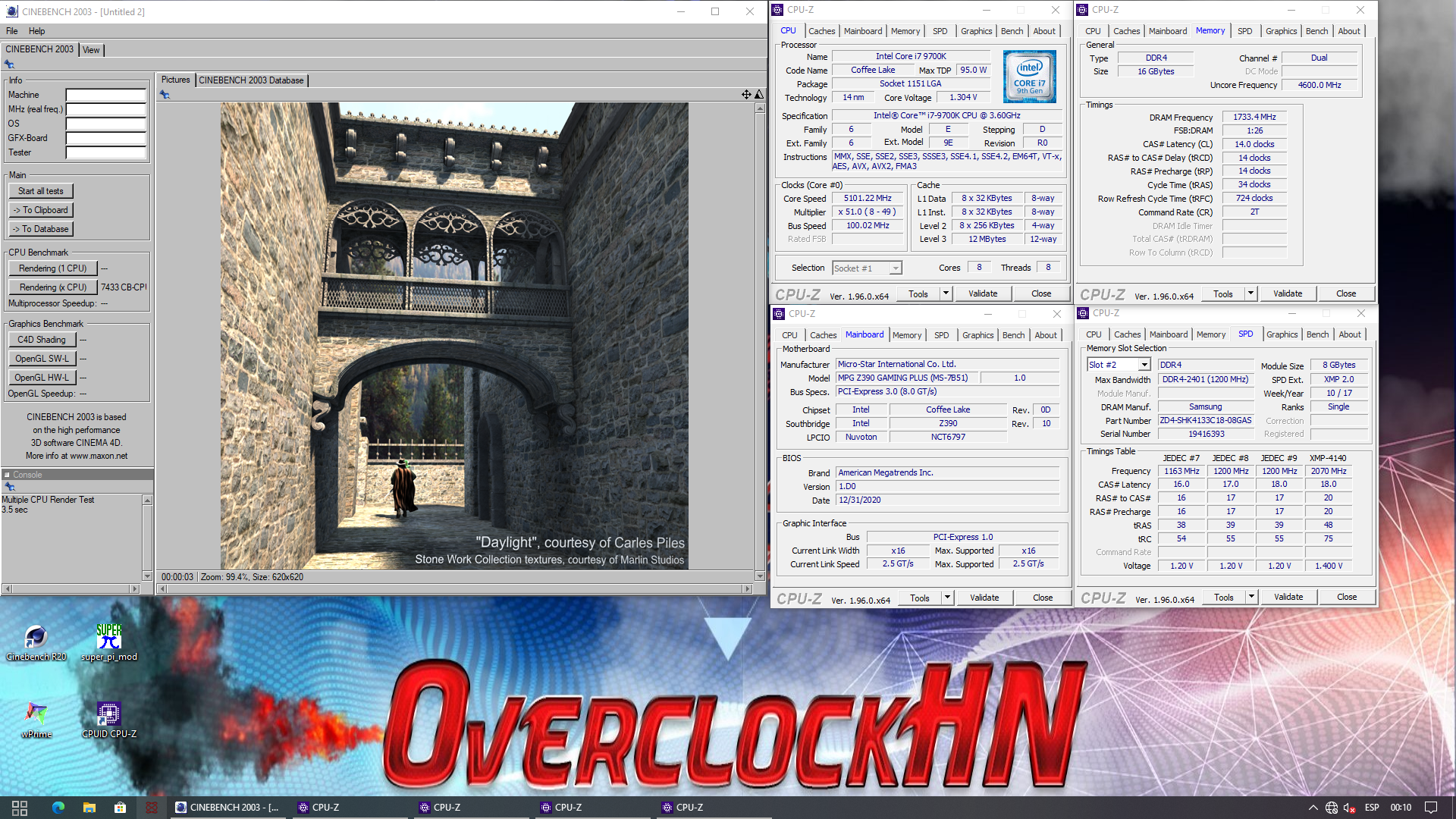Click the pin icon under CINEBENCH 2003 tab
The width and height of the screenshot is (1456, 819).
pyautogui.click(x=9, y=65)
